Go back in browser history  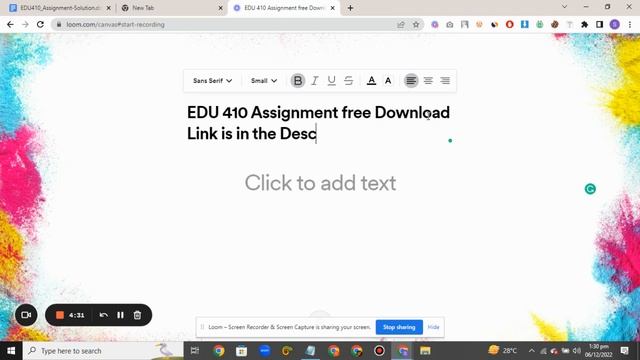click(x=10, y=24)
